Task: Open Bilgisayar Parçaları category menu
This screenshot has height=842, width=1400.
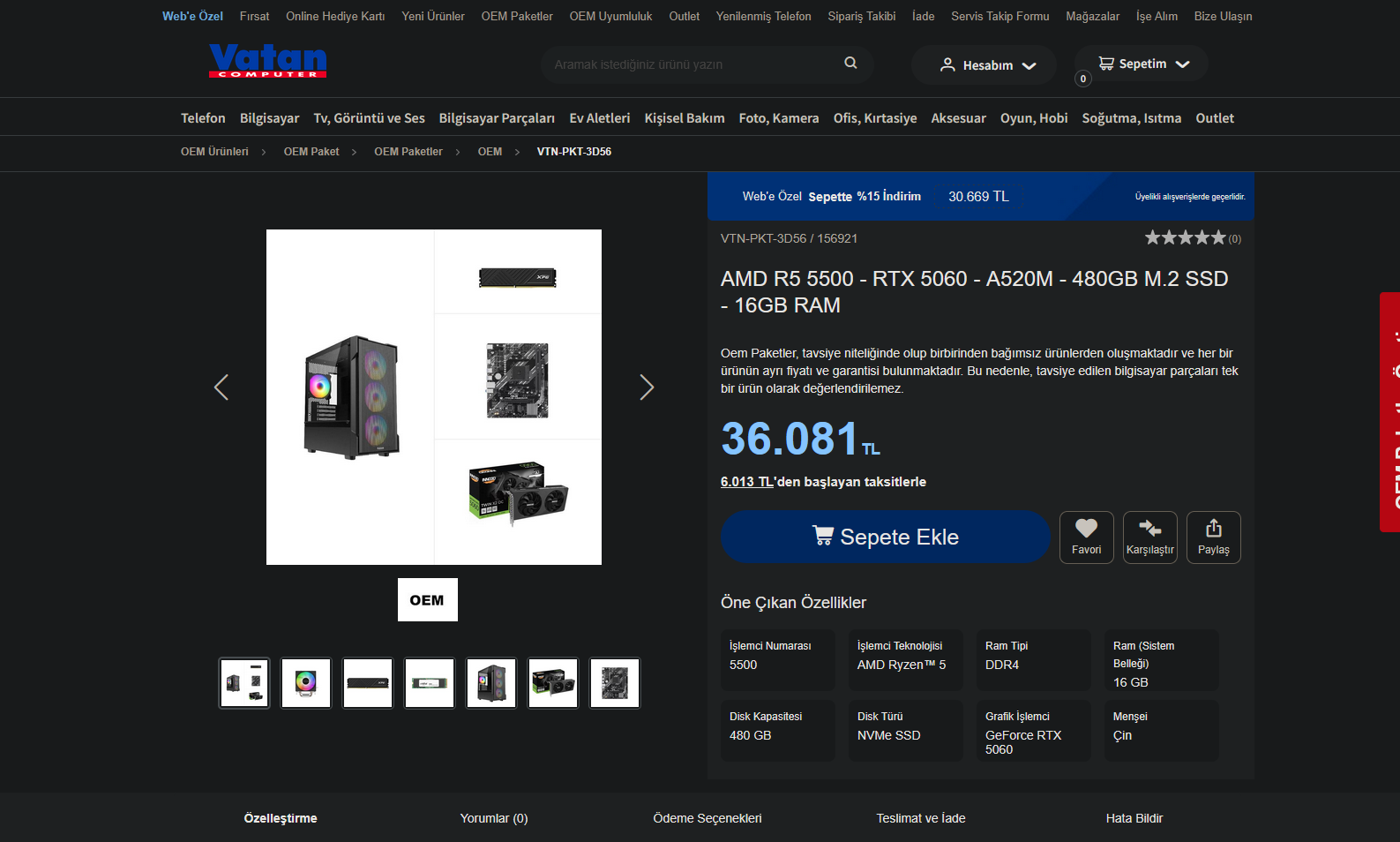Action: tap(497, 118)
